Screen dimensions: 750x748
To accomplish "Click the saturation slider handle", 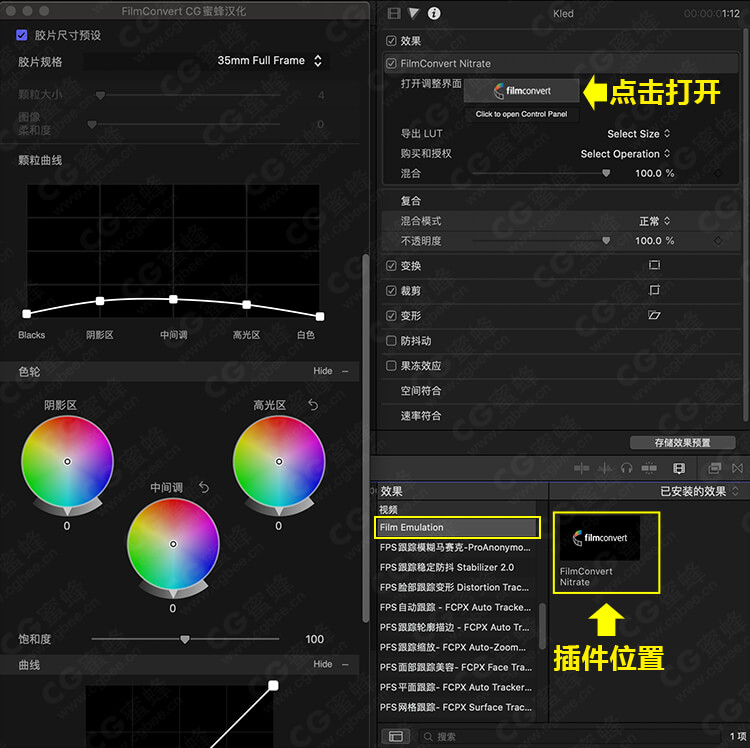I will point(185,639).
